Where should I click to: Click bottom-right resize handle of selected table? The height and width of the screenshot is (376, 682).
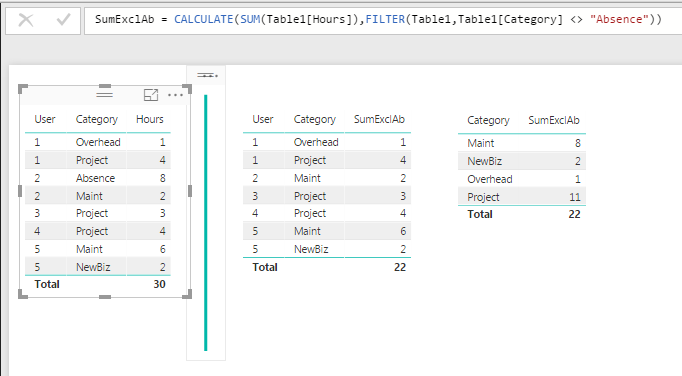[x=187, y=294]
